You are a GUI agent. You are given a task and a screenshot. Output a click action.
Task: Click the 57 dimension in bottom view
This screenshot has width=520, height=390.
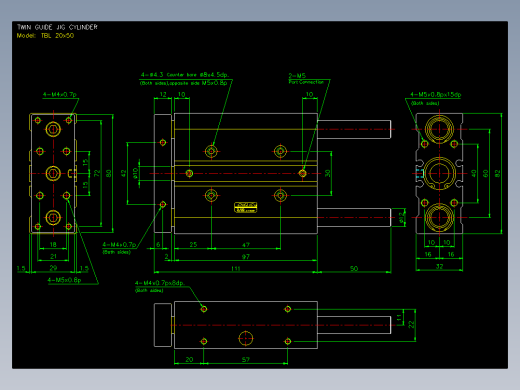point(246,360)
